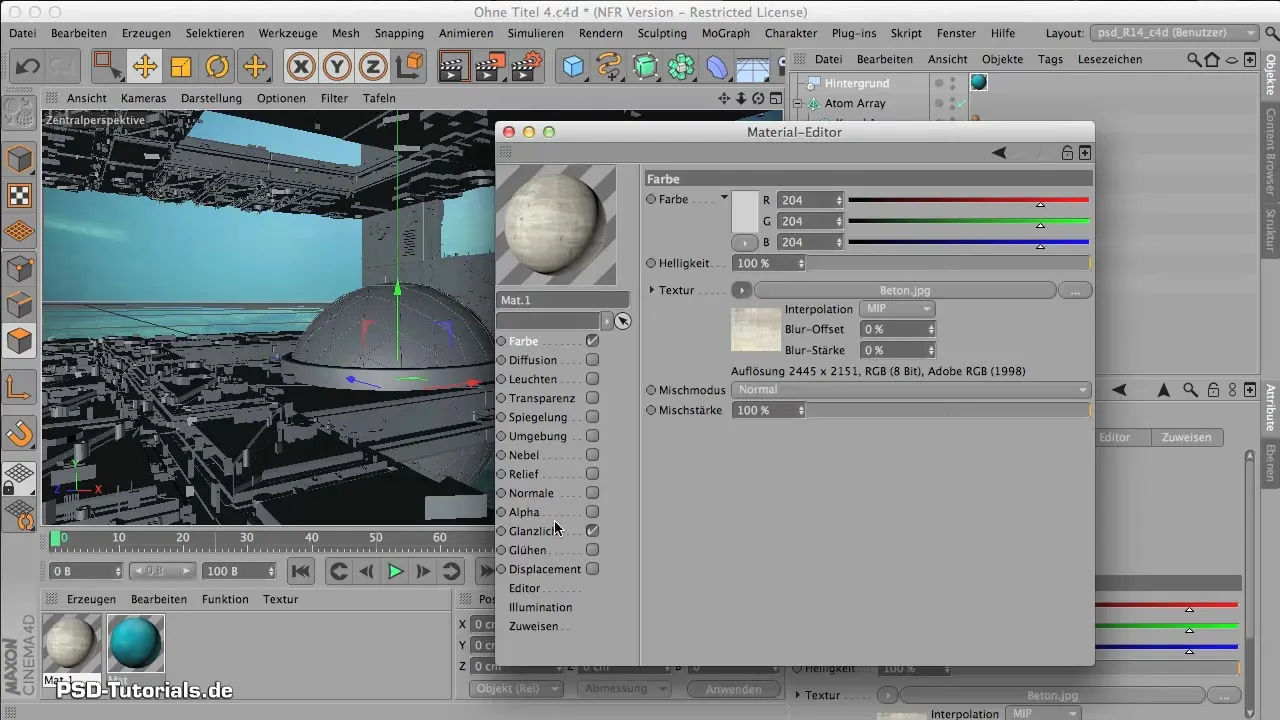Expand Atom Array tree item
The height and width of the screenshot is (720, 1280).
click(x=798, y=103)
